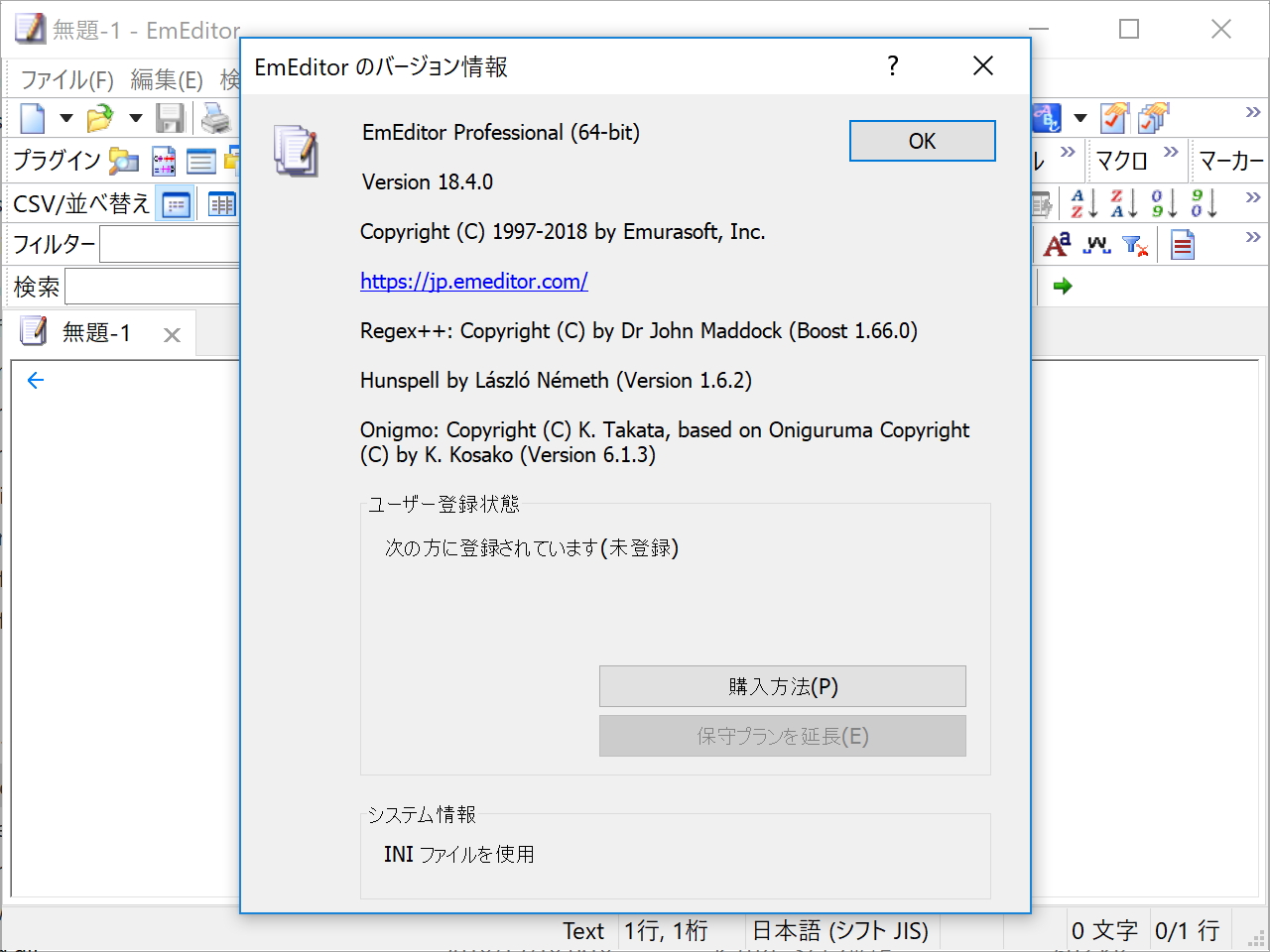Click the green arrow search icon
Viewport: 1270px width, 952px height.
pos(1062,286)
